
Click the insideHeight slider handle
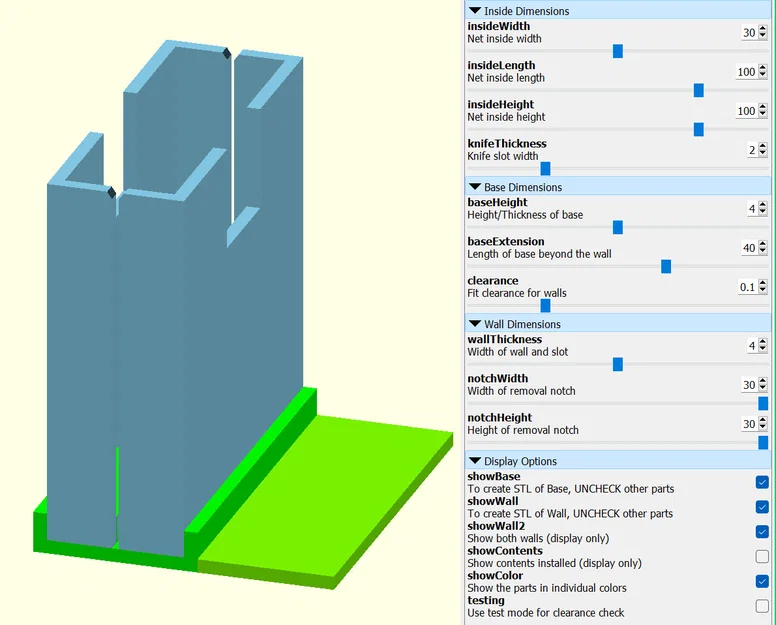(x=699, y=129)
